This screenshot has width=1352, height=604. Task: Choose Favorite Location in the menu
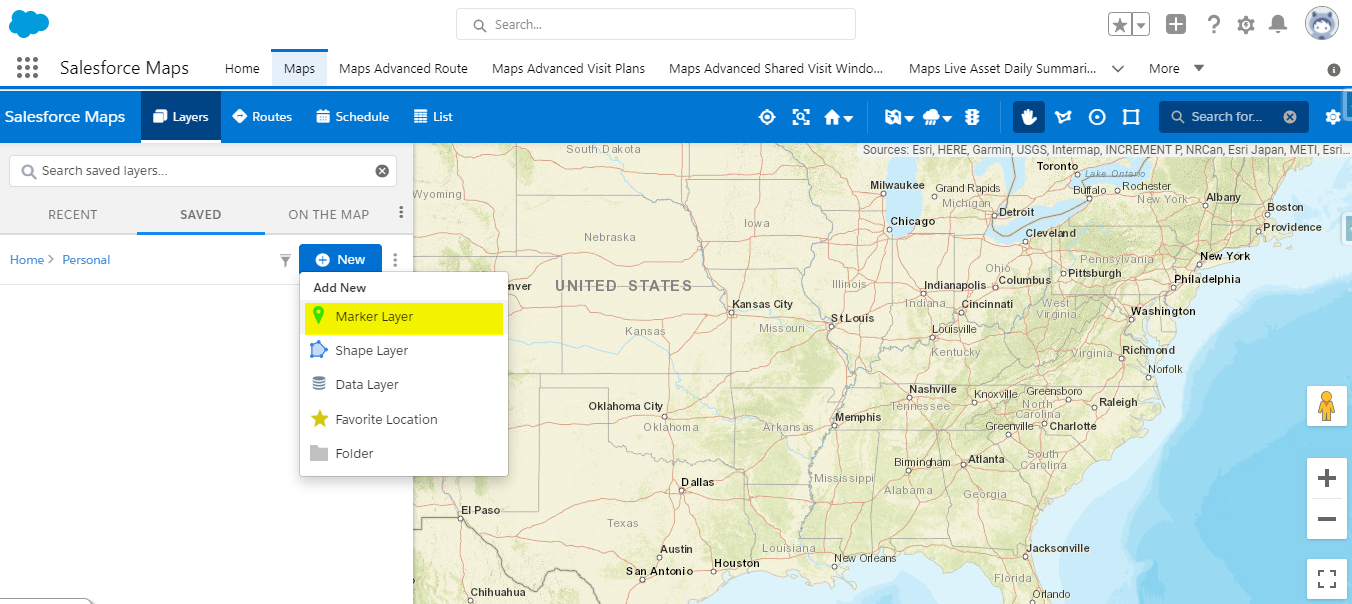(385, 419)
